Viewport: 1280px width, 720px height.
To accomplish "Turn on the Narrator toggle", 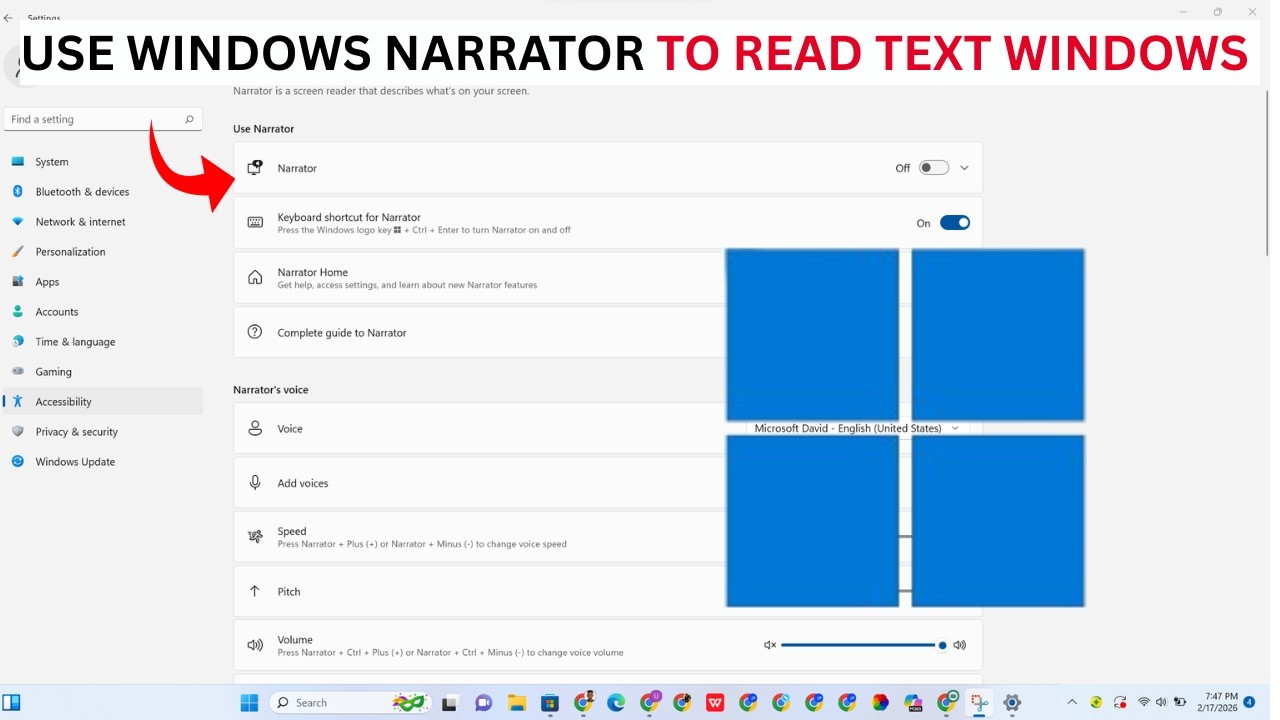I will point(934,168).
